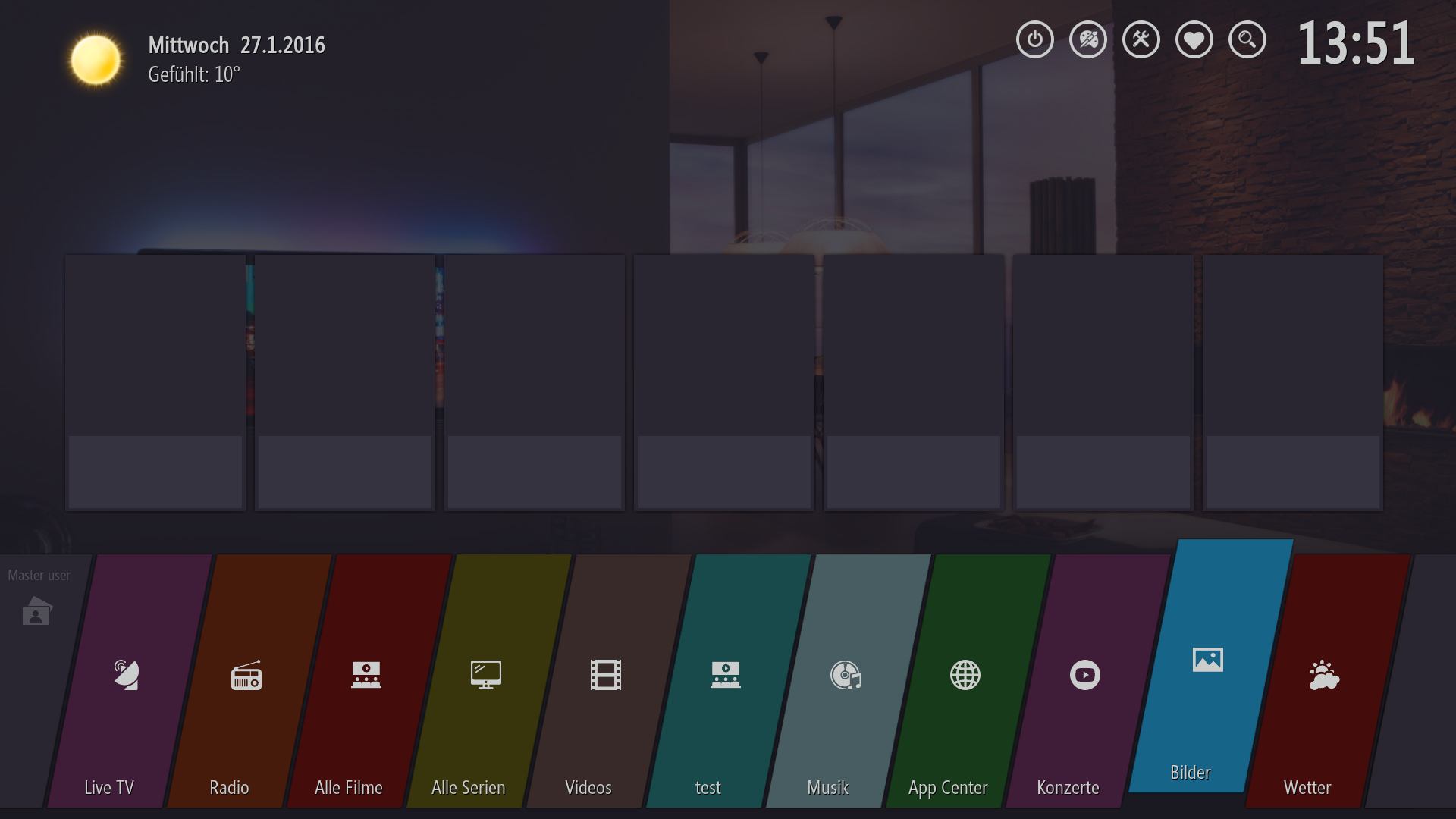Click the Radio icon

click(246, 674)
